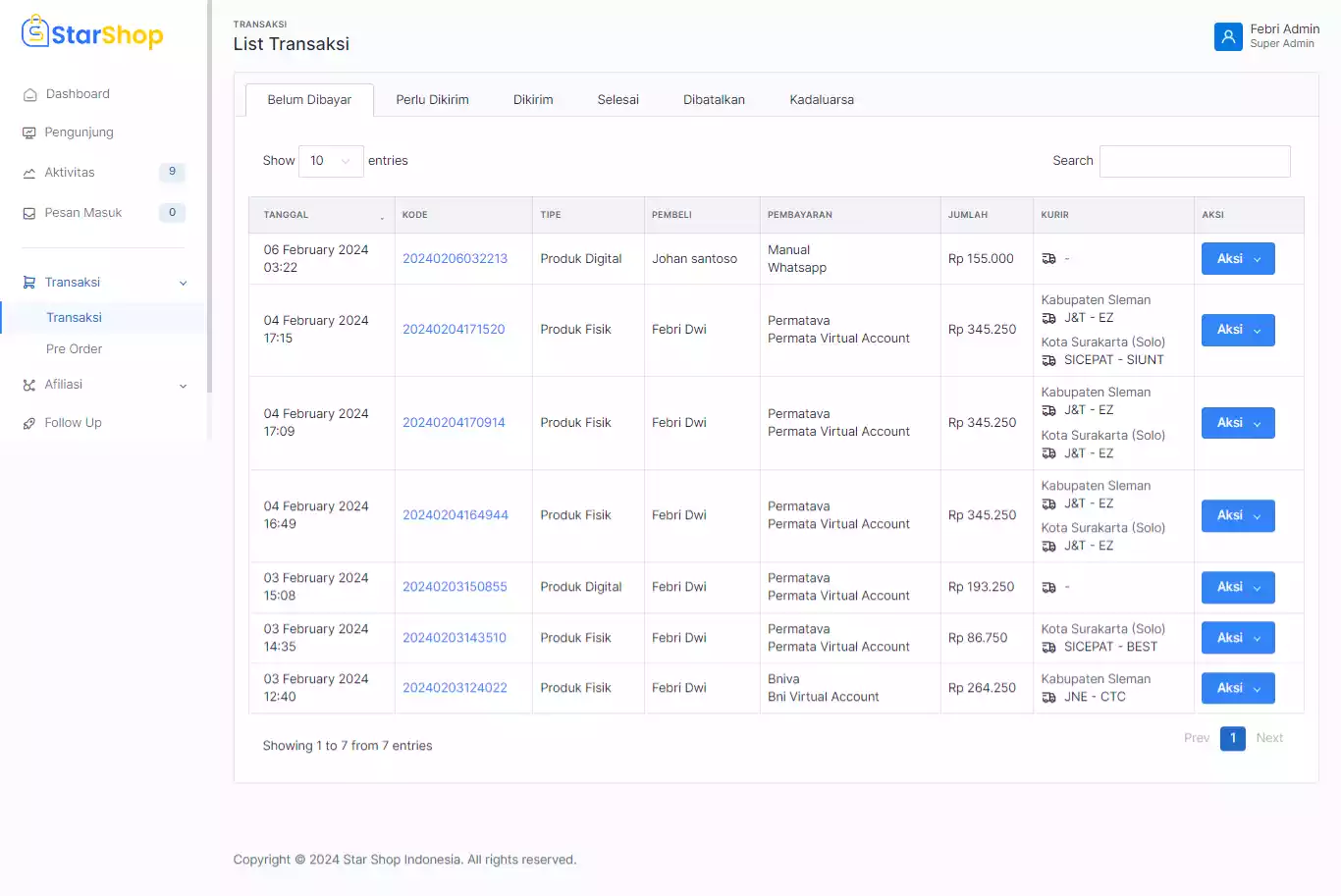Click in the Search input field
This screenshot has height=896, width=1341.
[x=1194, y=161]
